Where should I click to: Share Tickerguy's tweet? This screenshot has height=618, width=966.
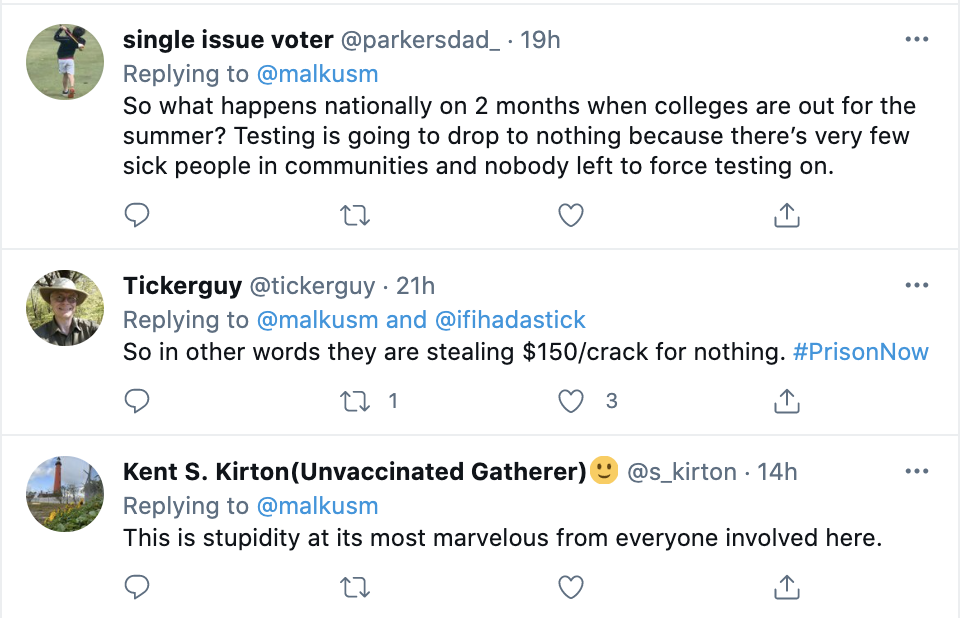coord(787,401)
